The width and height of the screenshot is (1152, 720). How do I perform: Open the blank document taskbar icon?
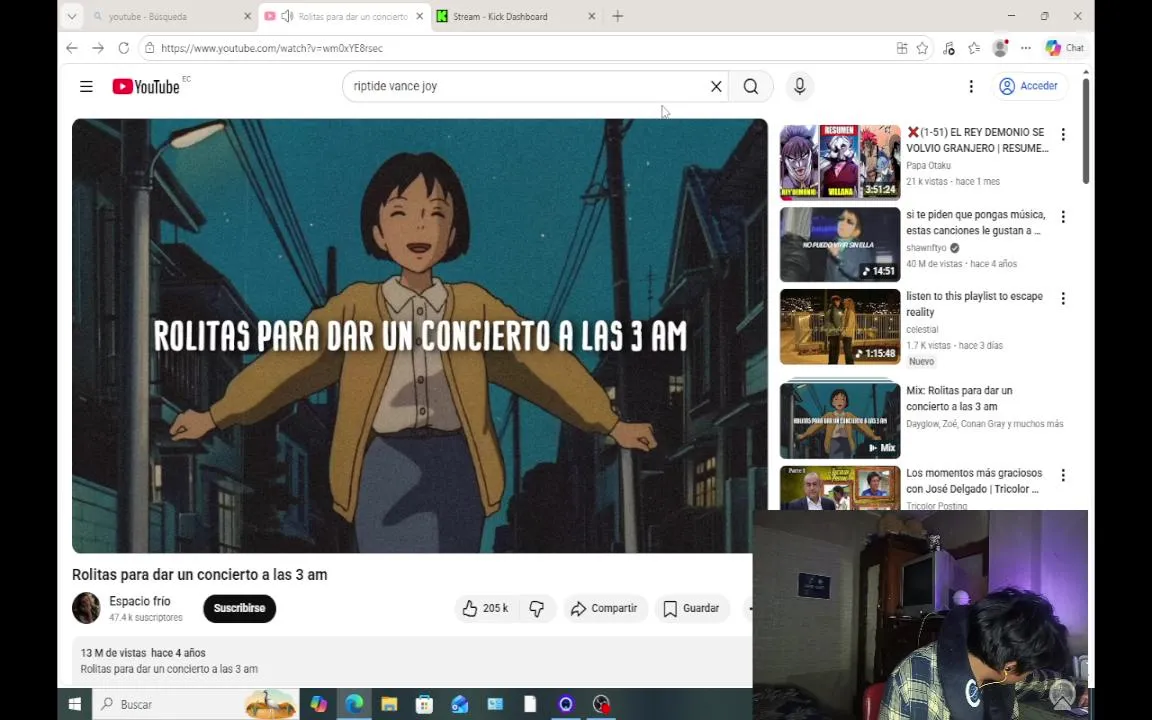click(530, 704)
